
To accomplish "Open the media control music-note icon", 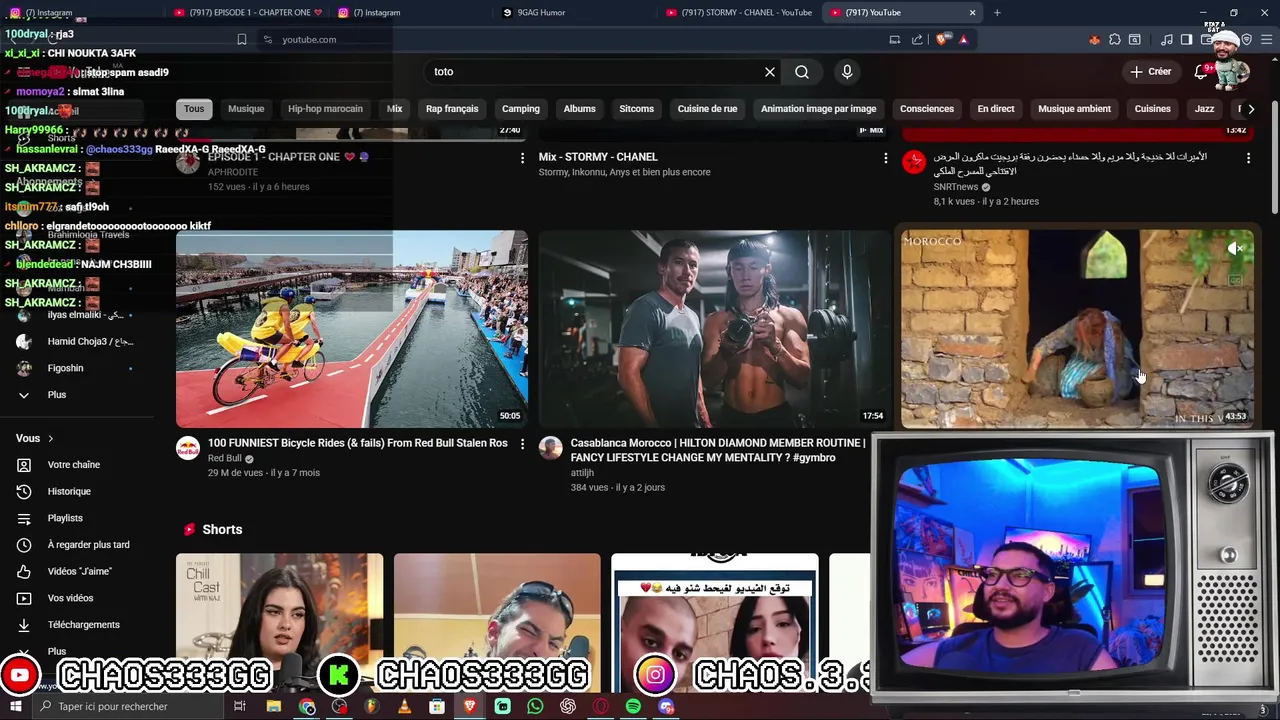I will (1167, 40).
